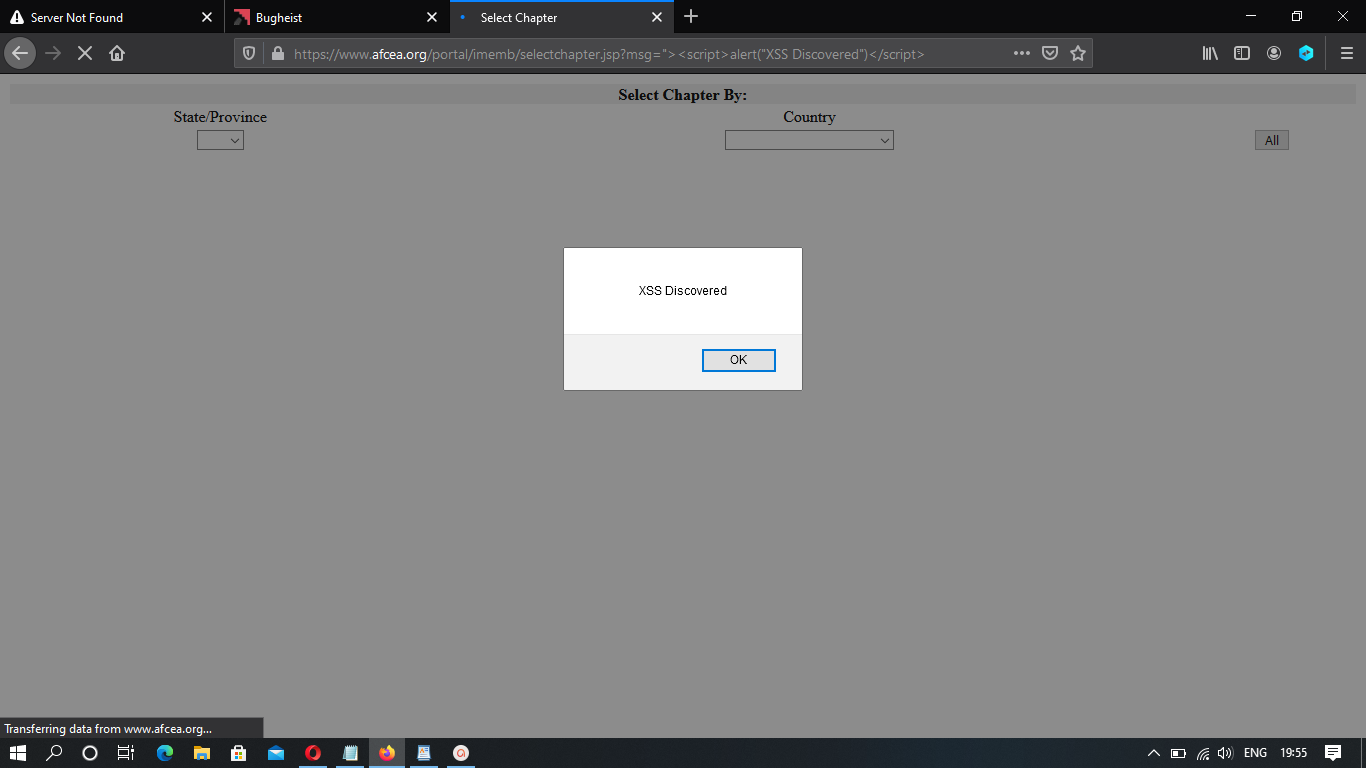Switch to the Bugheist tab
Viewport: 1366px width, 768px height.
337,17
